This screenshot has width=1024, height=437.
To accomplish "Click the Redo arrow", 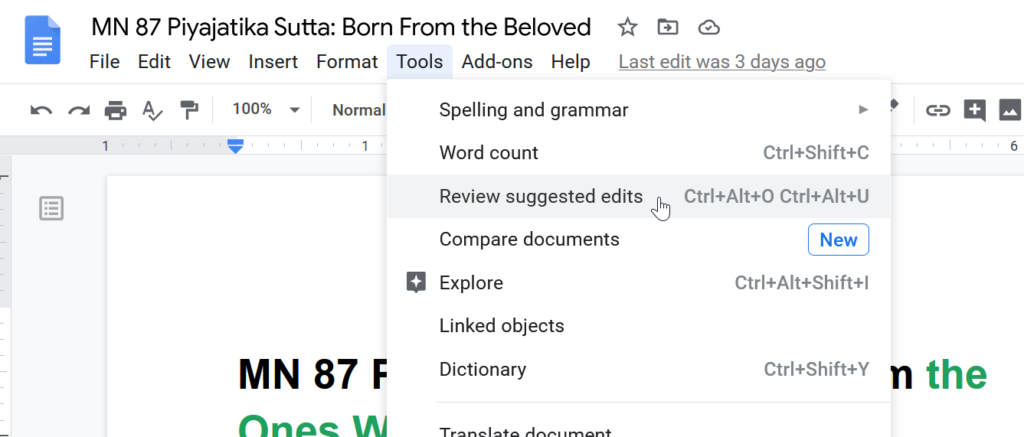I will pos(79,110).
